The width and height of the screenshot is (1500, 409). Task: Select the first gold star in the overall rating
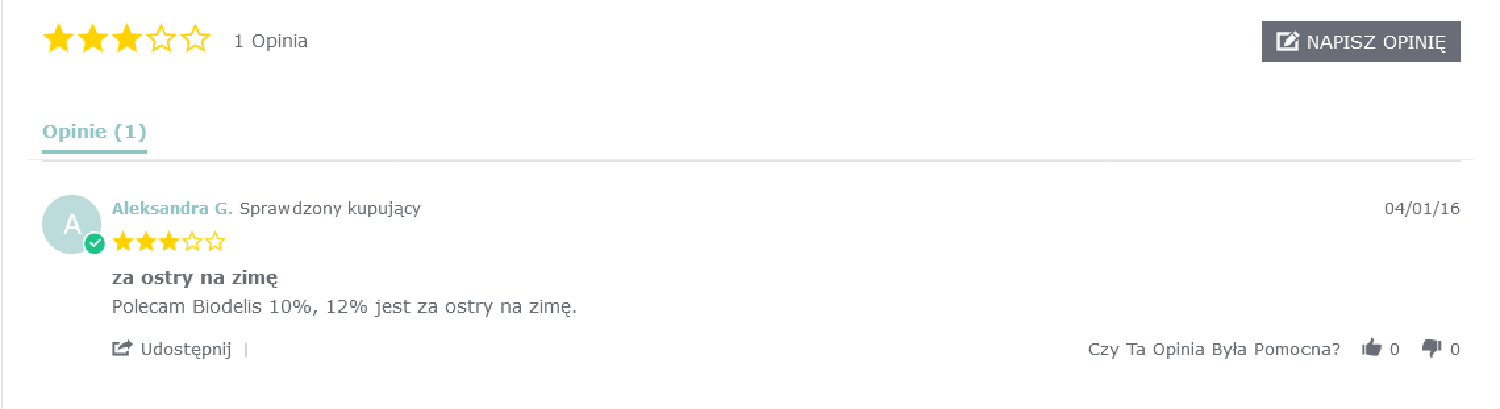pos(59,40)
